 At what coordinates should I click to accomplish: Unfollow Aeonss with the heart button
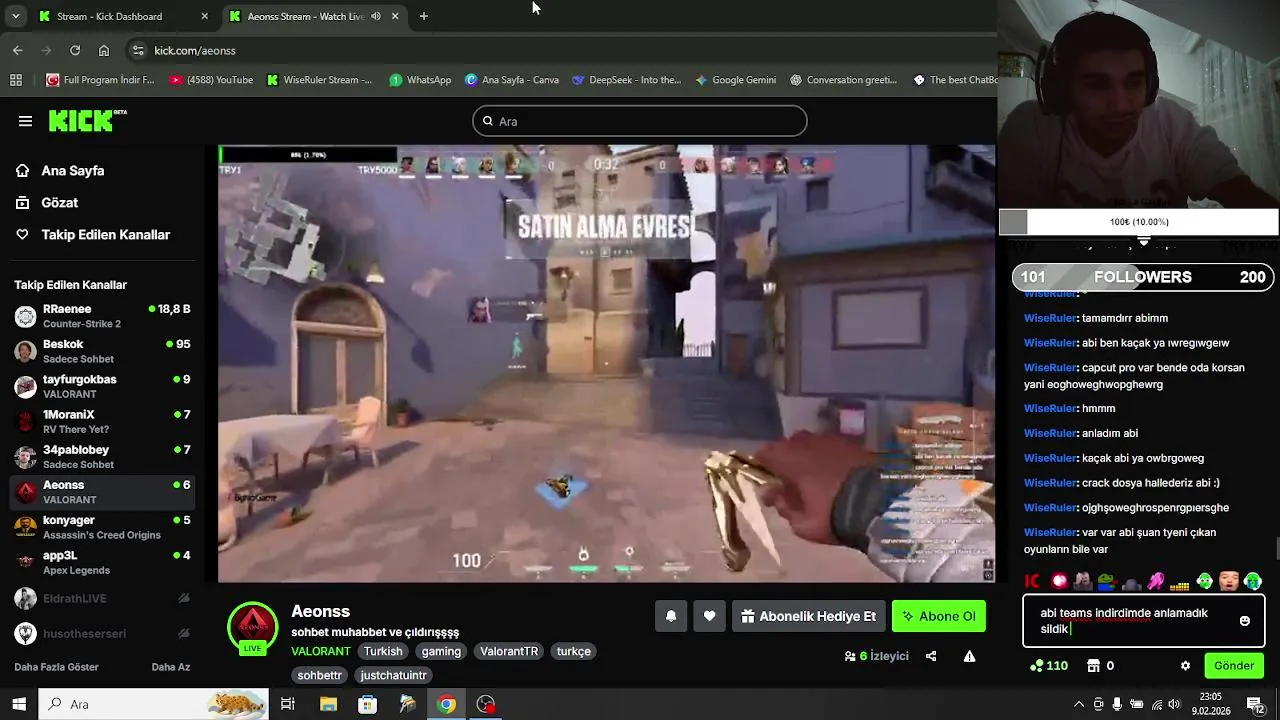(x=709, y=616)
